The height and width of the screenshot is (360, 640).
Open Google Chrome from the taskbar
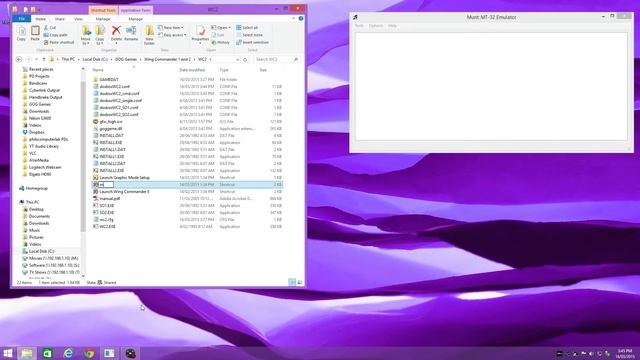click(89, 353)
